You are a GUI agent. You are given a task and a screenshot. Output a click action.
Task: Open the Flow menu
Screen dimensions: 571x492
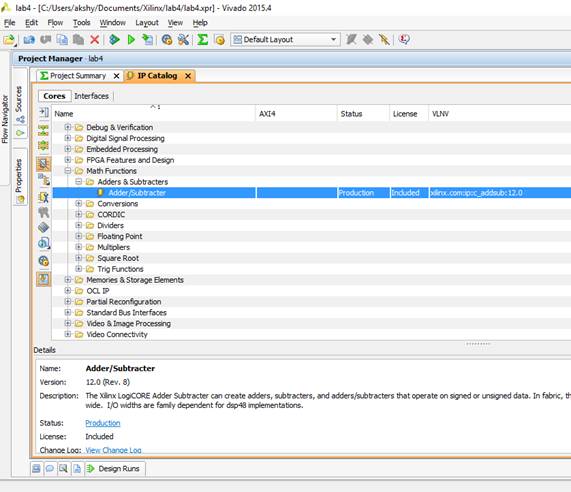click(x=55, y=23)
